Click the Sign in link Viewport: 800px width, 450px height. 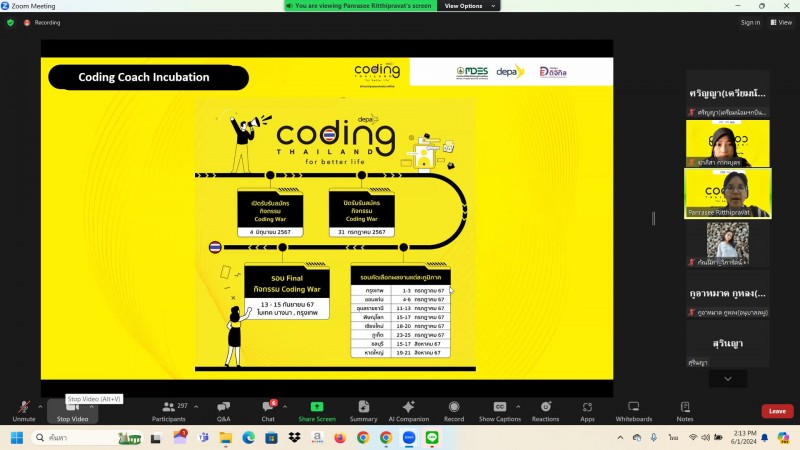pyautogui.click(x=750, y=22)
